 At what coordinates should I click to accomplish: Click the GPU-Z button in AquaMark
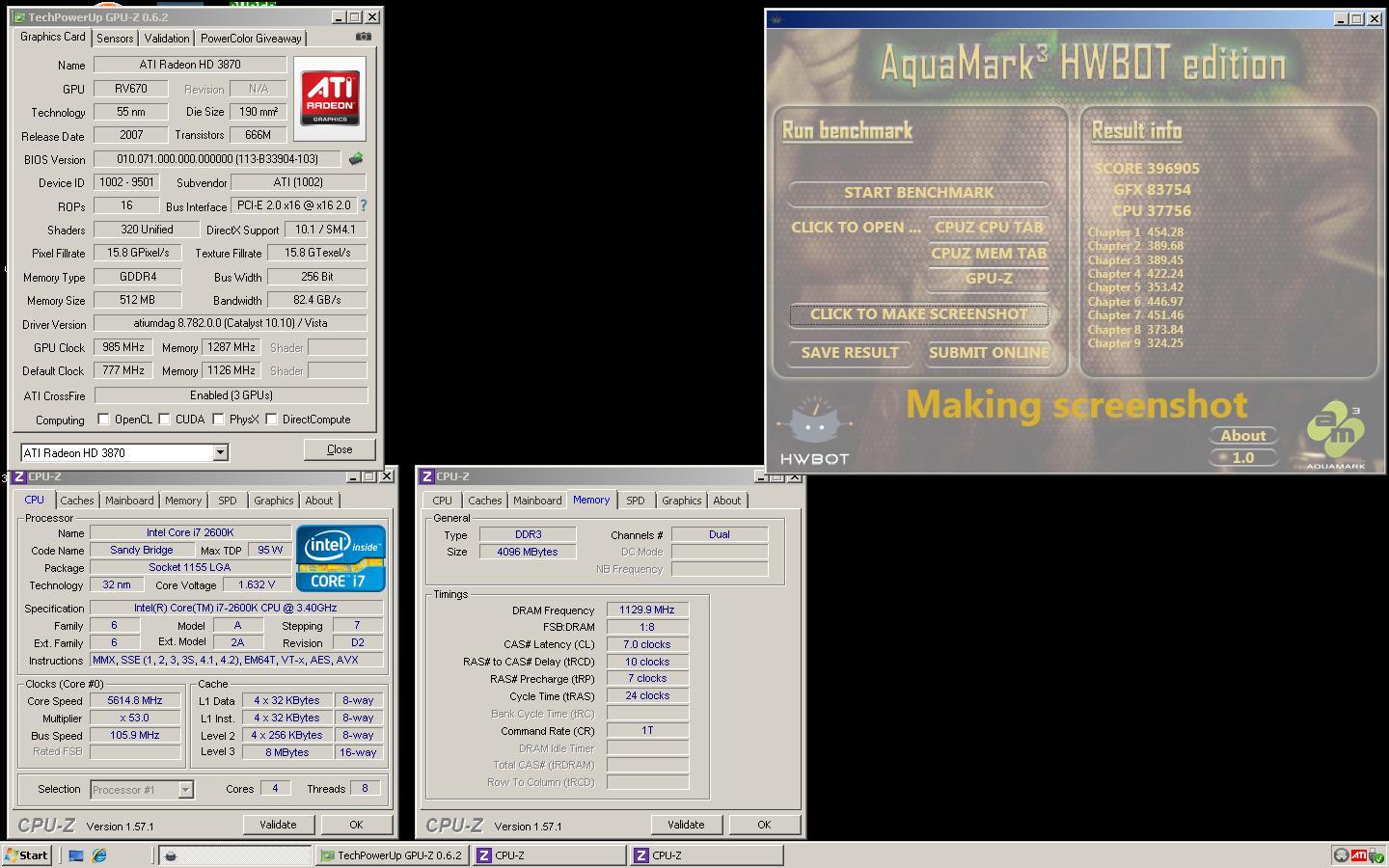pos(989,279)
